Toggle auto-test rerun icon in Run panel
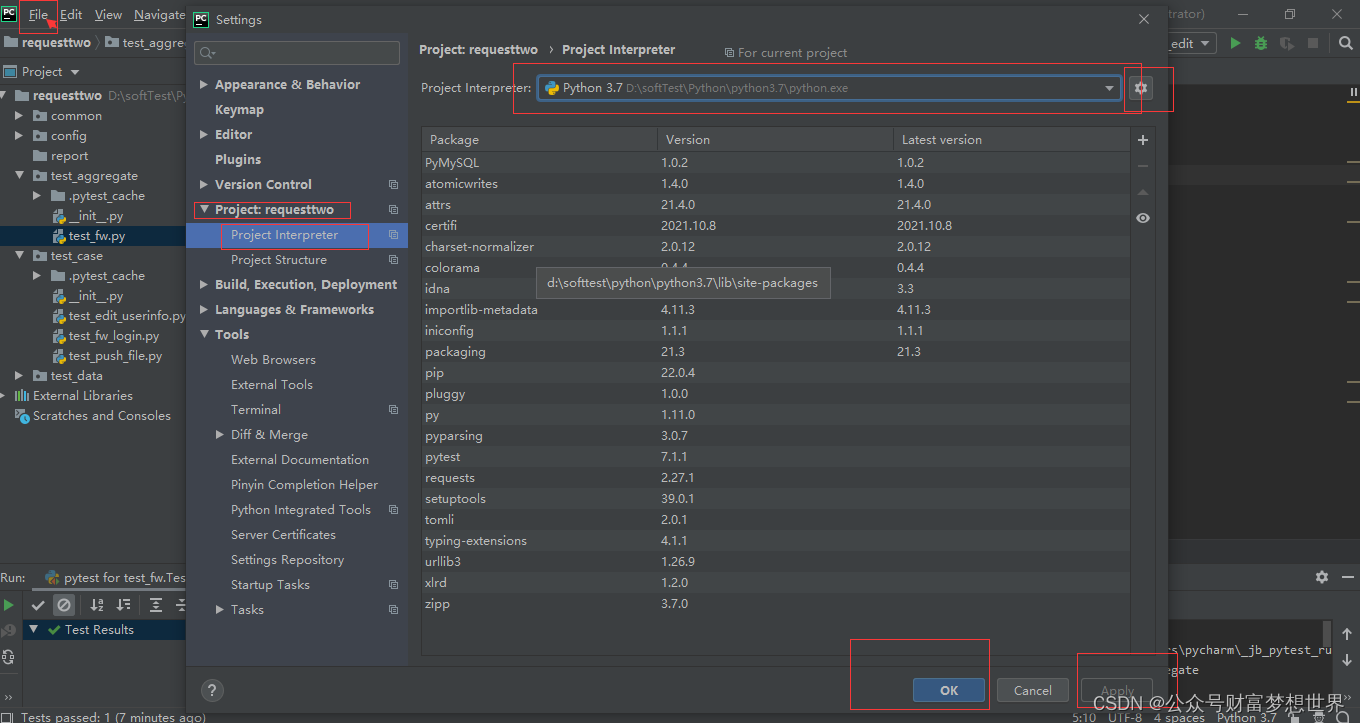The width and height of the screenshot is (1360, 723). tap(9, 657)
